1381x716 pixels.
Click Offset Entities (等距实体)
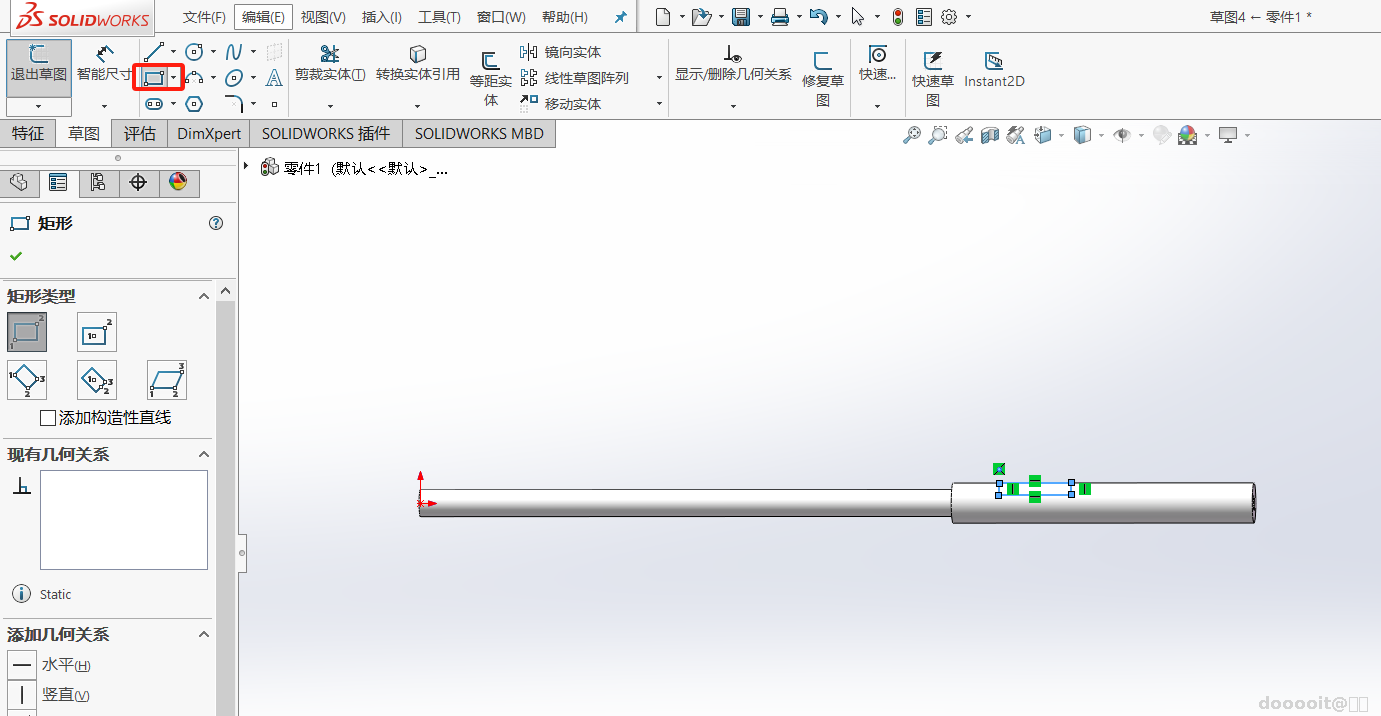click(x=490, y=78)
